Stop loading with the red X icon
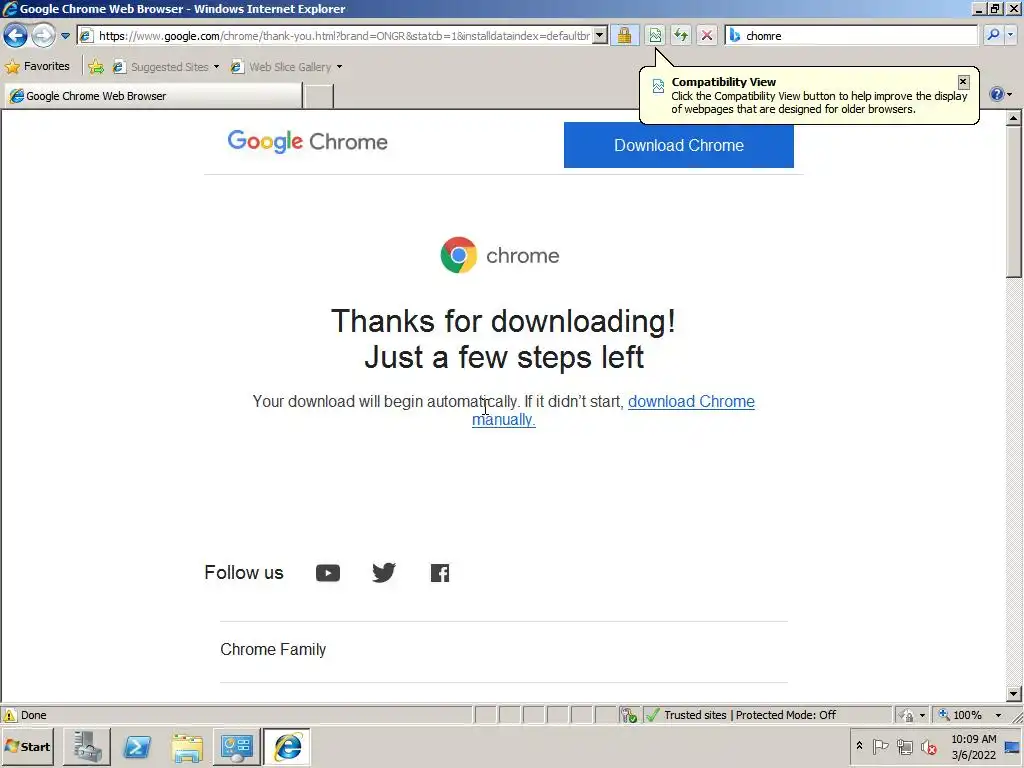Viewport: 1024px width, 768px height. (x=707, y=35)
